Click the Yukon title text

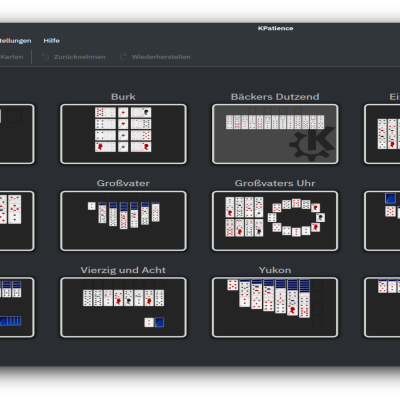click(x=275, y=270)
